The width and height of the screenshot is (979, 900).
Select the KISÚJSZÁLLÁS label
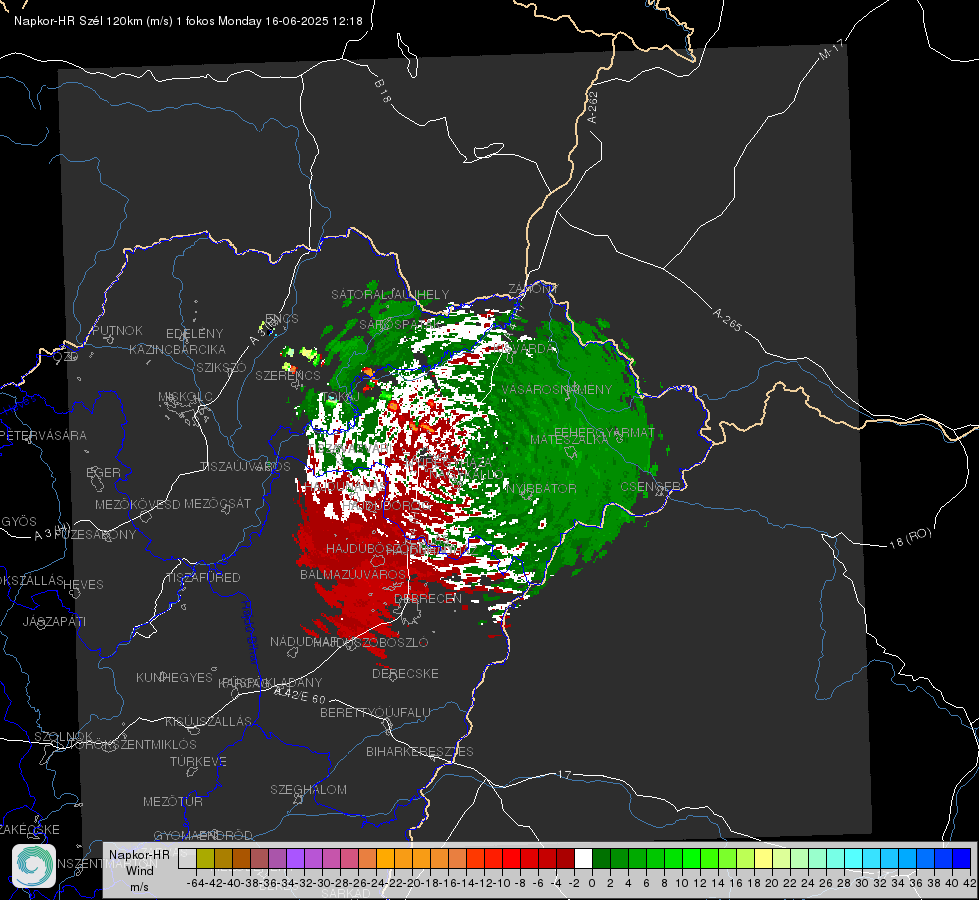208,722
